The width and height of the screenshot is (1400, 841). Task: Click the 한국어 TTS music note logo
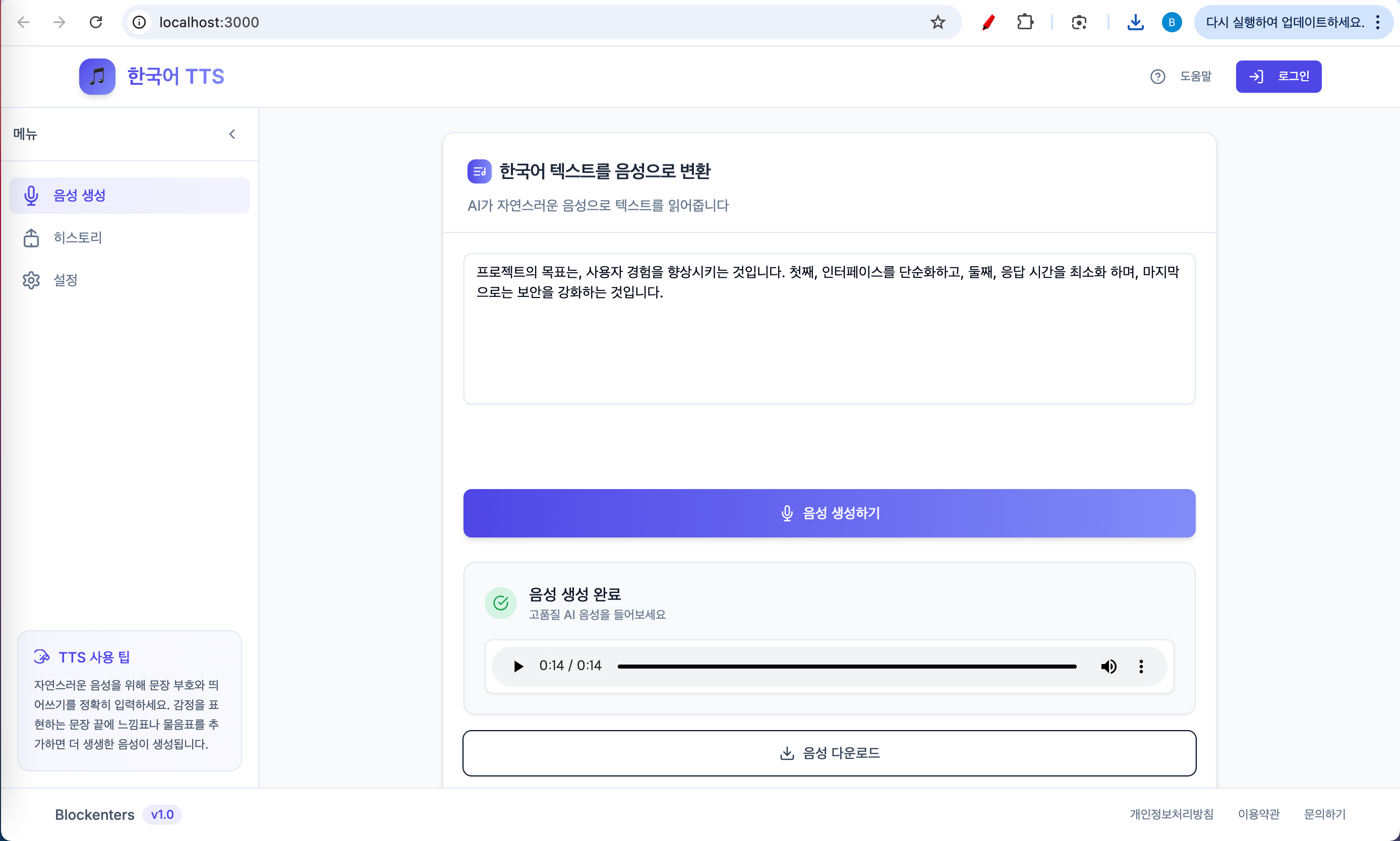(97, 77)
